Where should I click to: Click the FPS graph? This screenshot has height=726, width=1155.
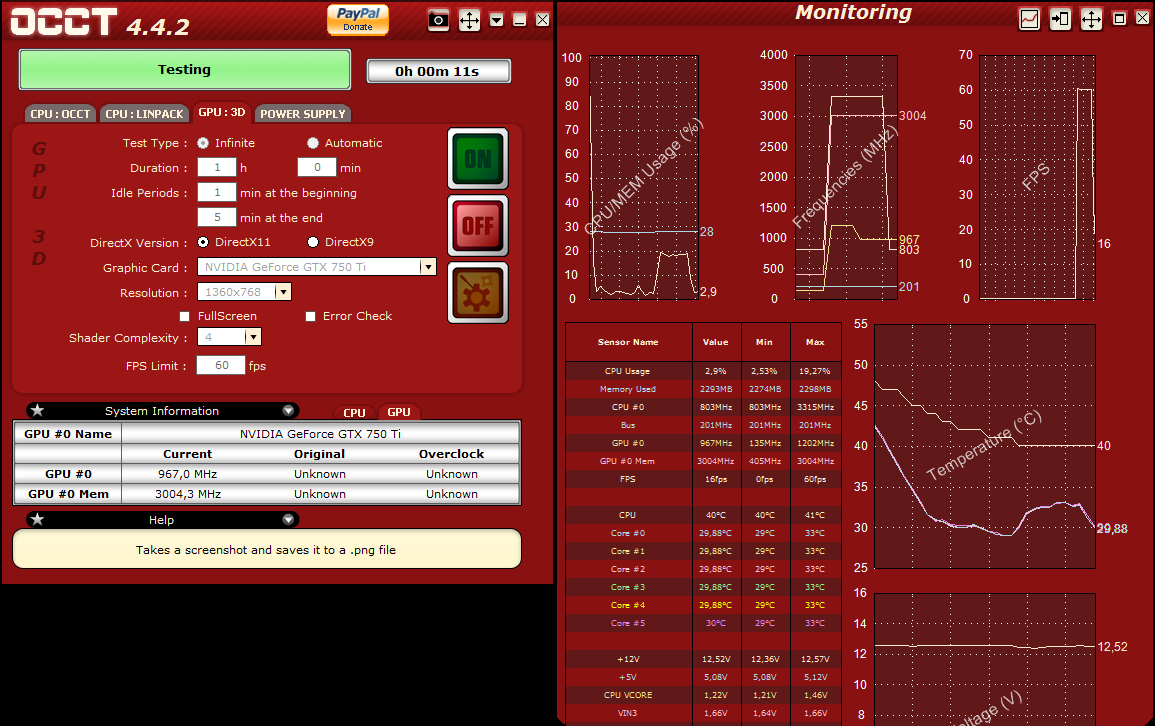click(x=1037, y=177)
